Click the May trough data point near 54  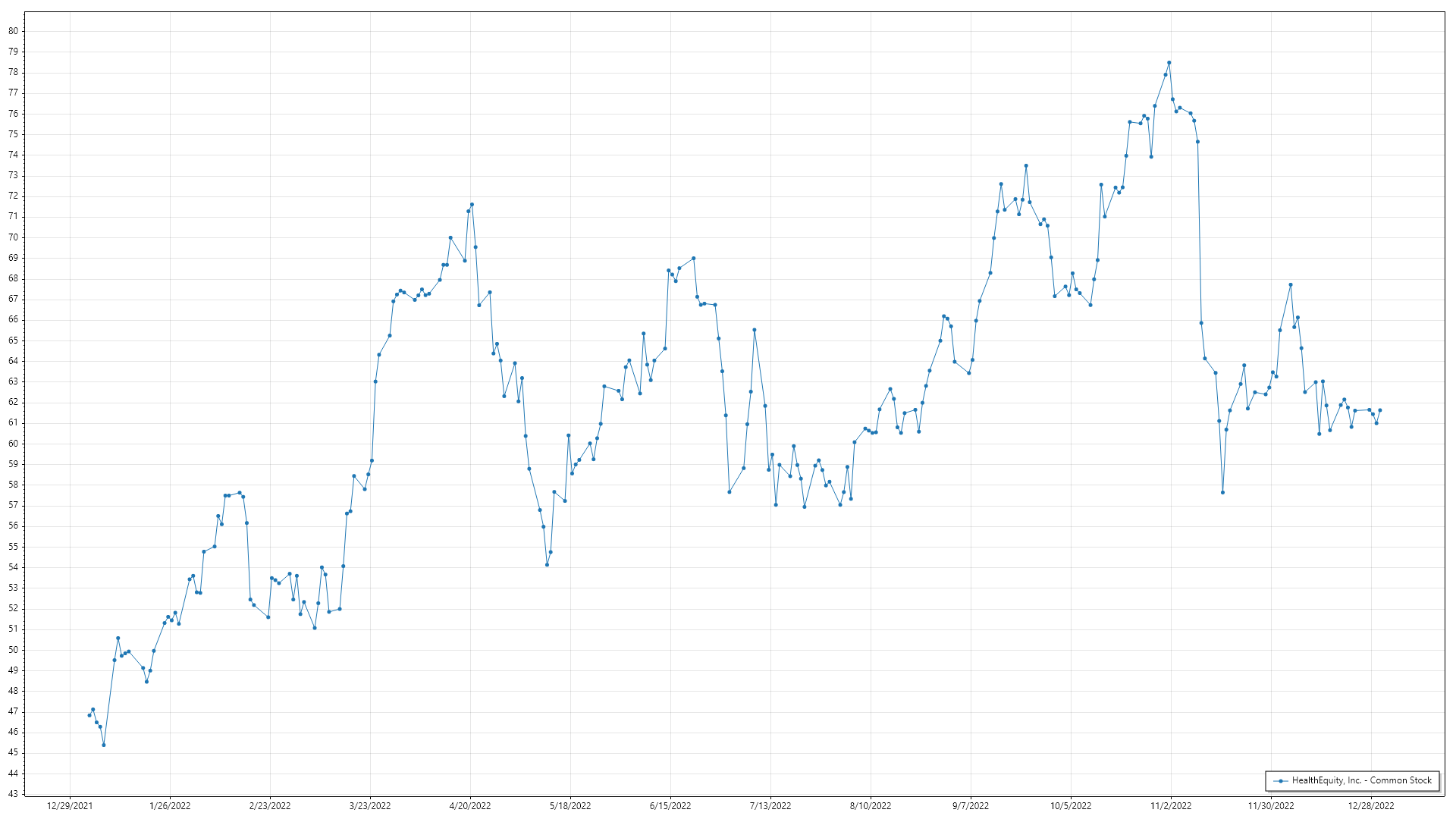(547, 564)
